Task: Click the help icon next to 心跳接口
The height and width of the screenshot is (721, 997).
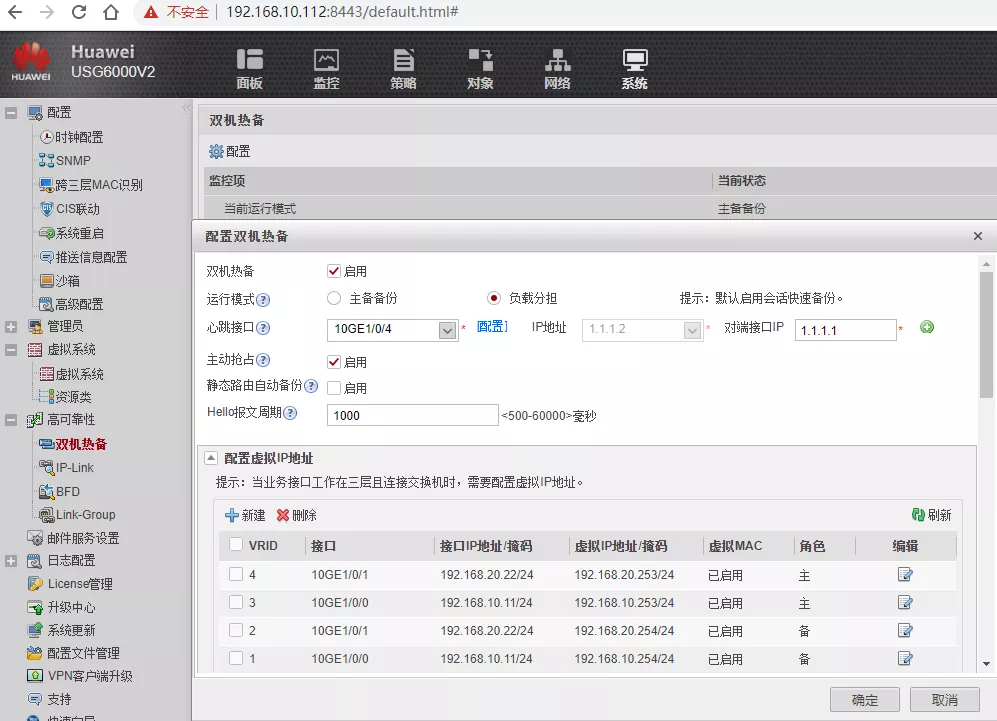Action: point(264,328)
